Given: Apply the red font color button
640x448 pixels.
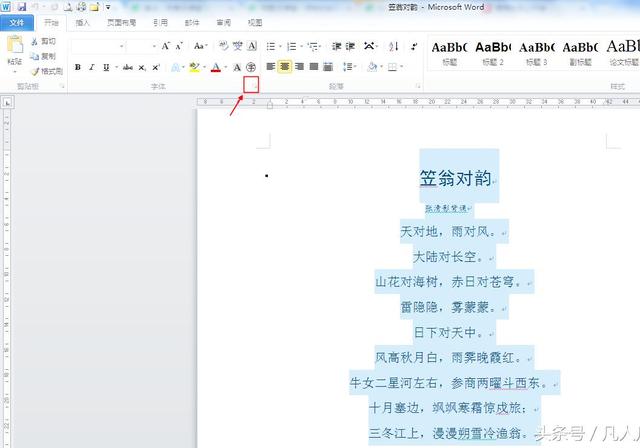Looking at the screenshot, I should [216, 67].
